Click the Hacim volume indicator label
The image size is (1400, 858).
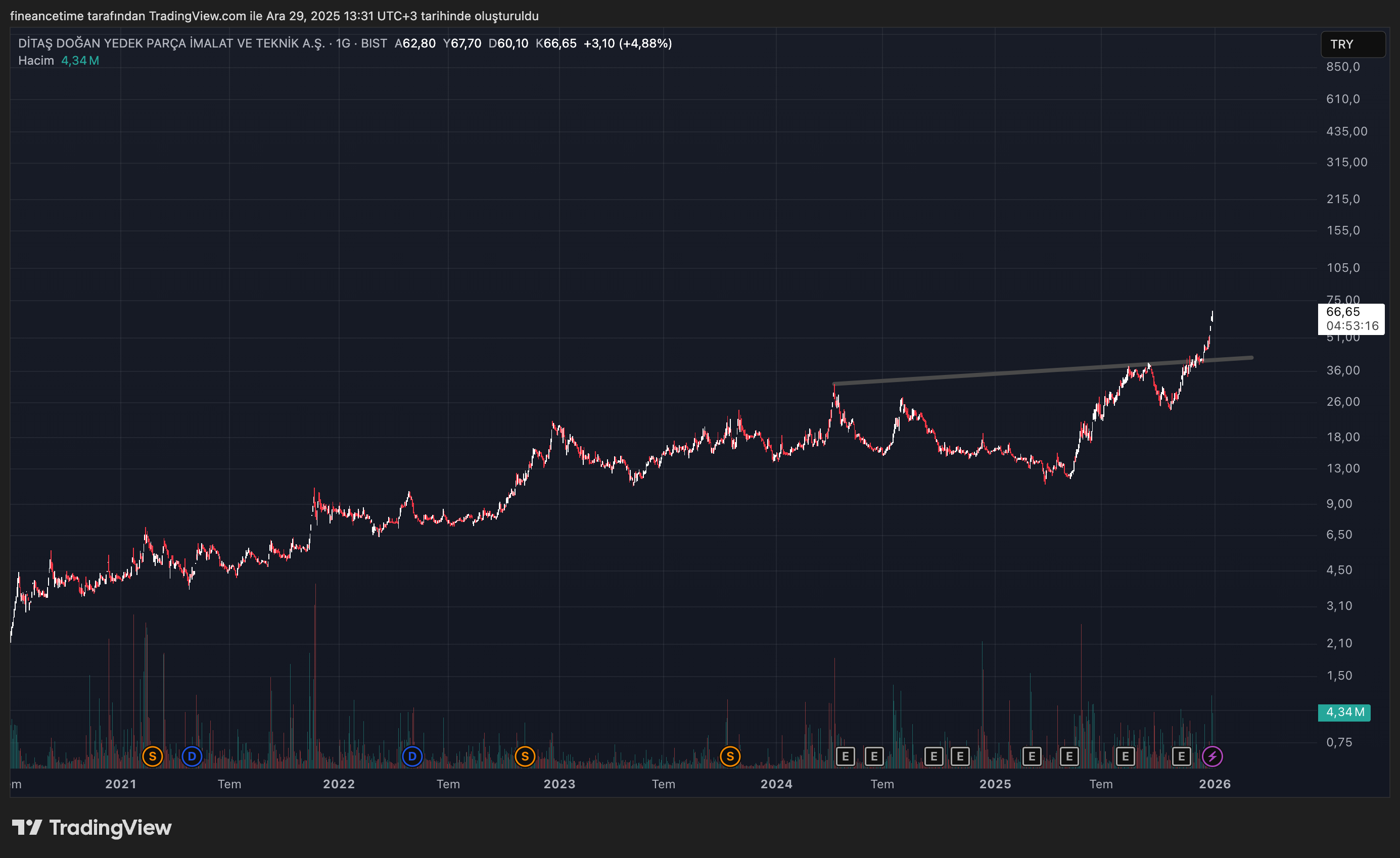(x=36, y=60)
